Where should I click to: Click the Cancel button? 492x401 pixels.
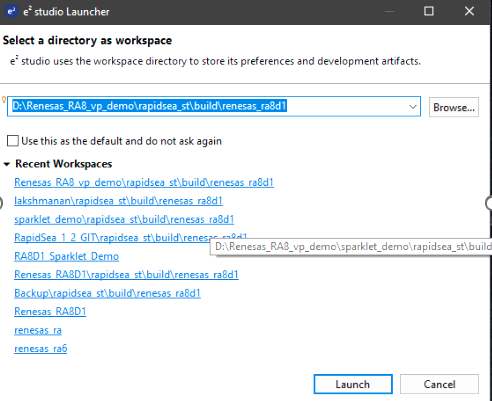coord(439,384)
